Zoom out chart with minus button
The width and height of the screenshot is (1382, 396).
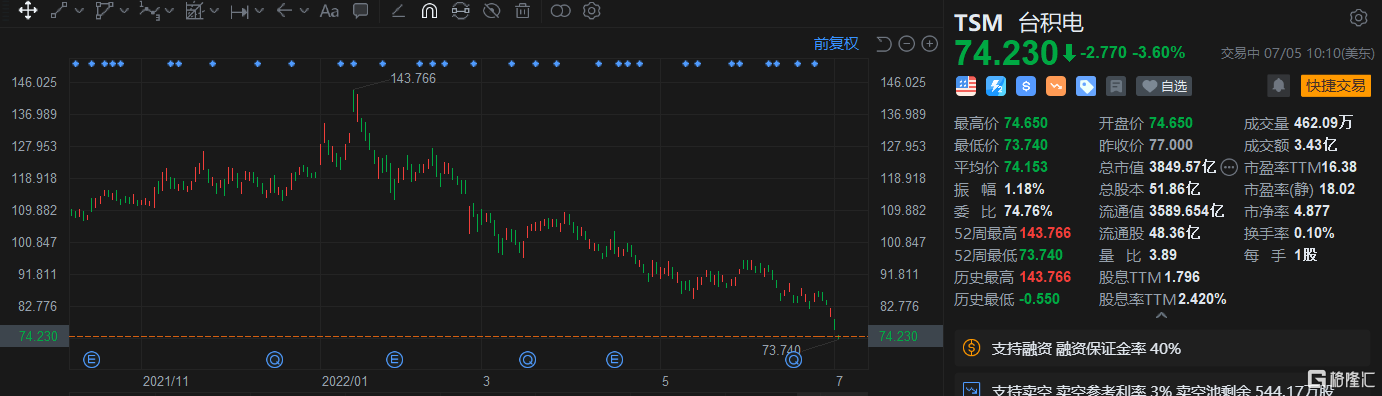point(906,44)
